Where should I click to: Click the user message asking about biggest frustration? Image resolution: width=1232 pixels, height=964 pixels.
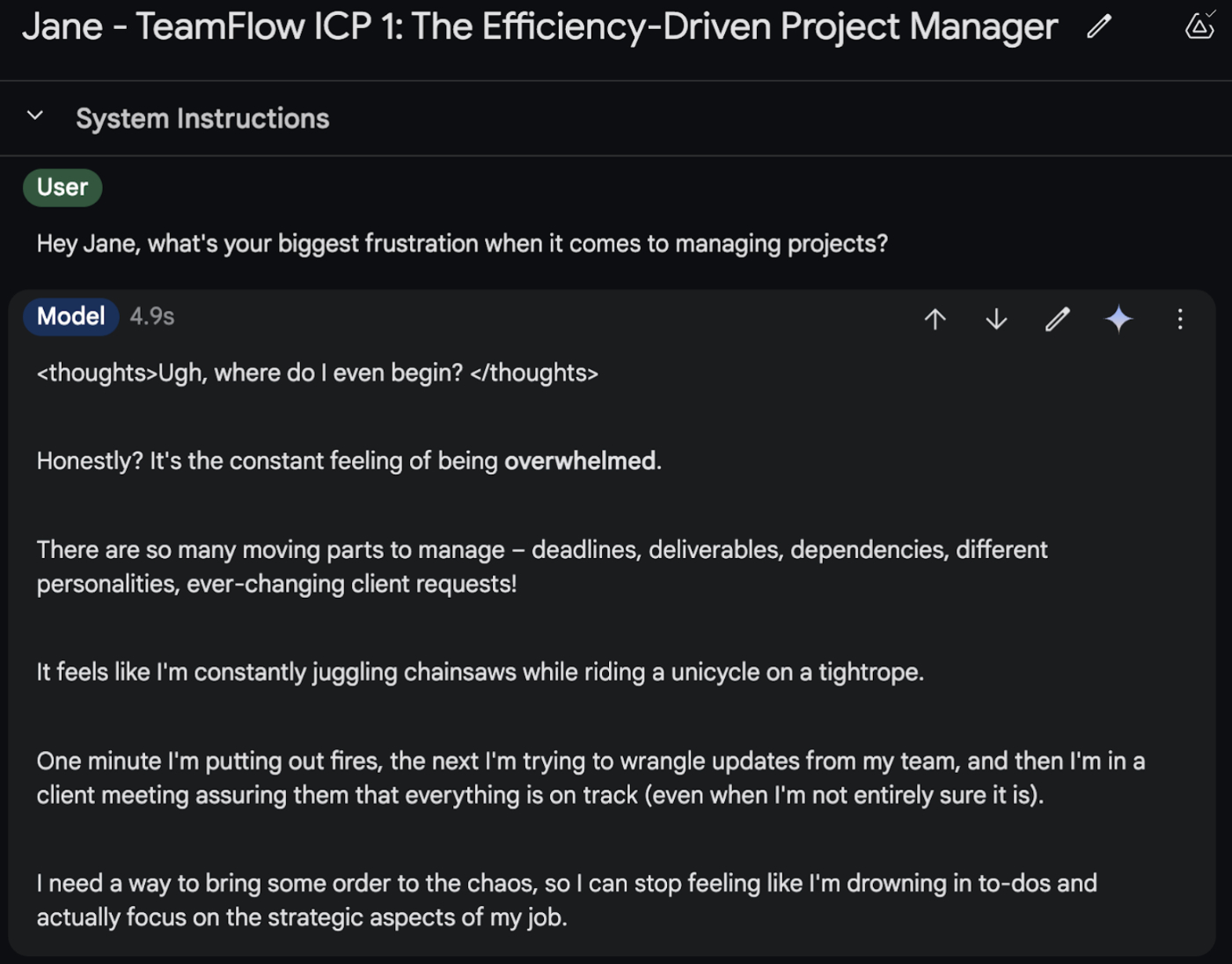click(x=462, y=244)
